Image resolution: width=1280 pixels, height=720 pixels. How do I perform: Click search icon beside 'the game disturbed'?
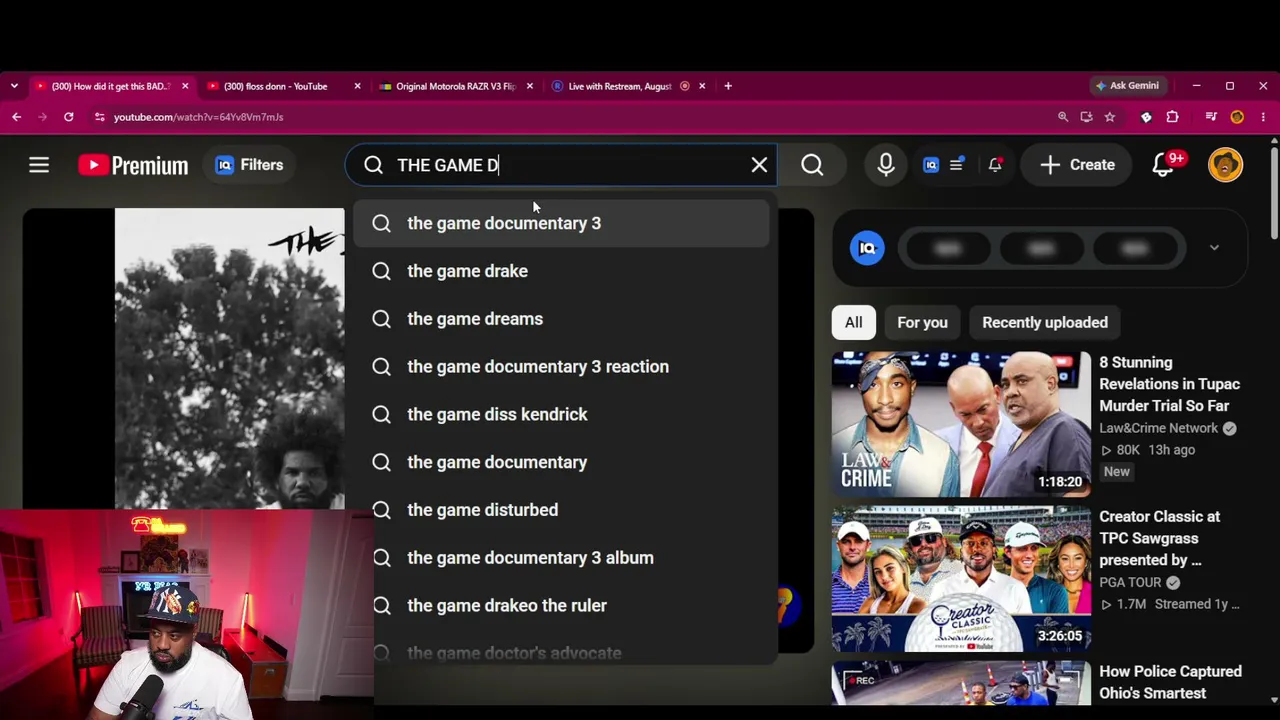(x=381, y=510)
